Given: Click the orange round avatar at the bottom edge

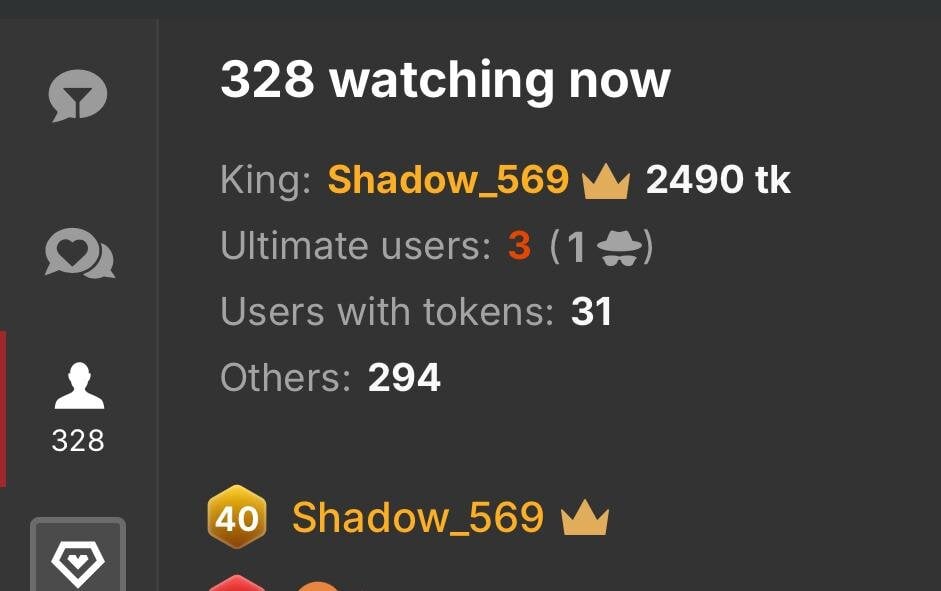Looking at the screenshot, I should [318, 586].
